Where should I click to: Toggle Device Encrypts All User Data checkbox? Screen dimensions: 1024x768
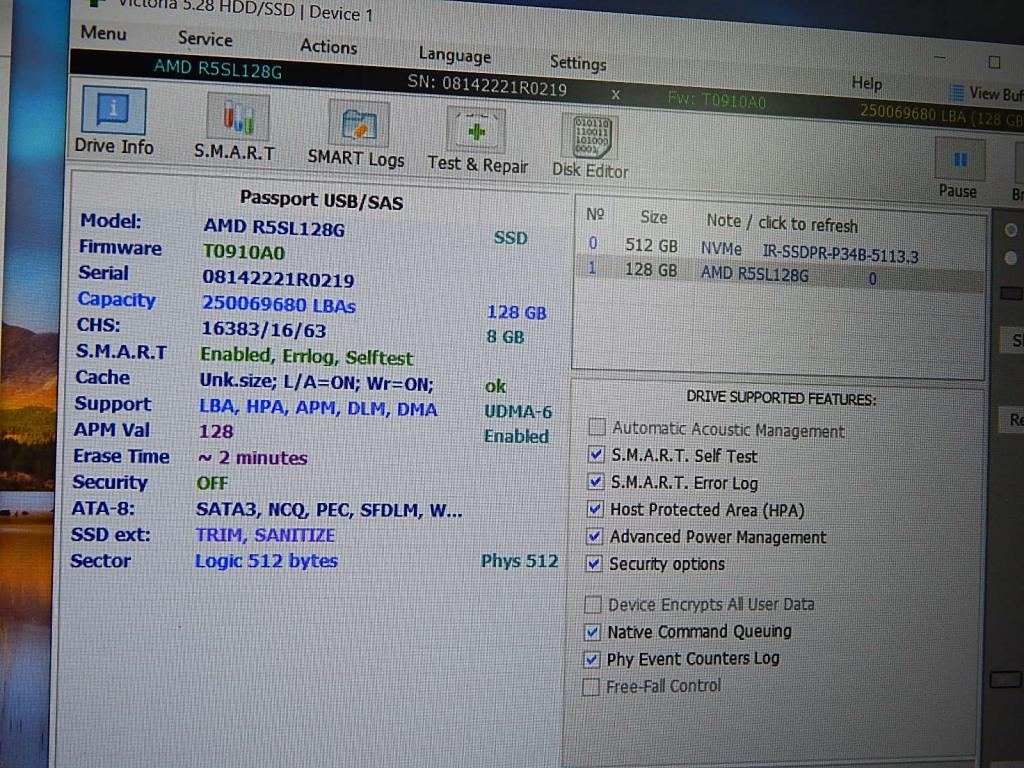coord(592,604)
